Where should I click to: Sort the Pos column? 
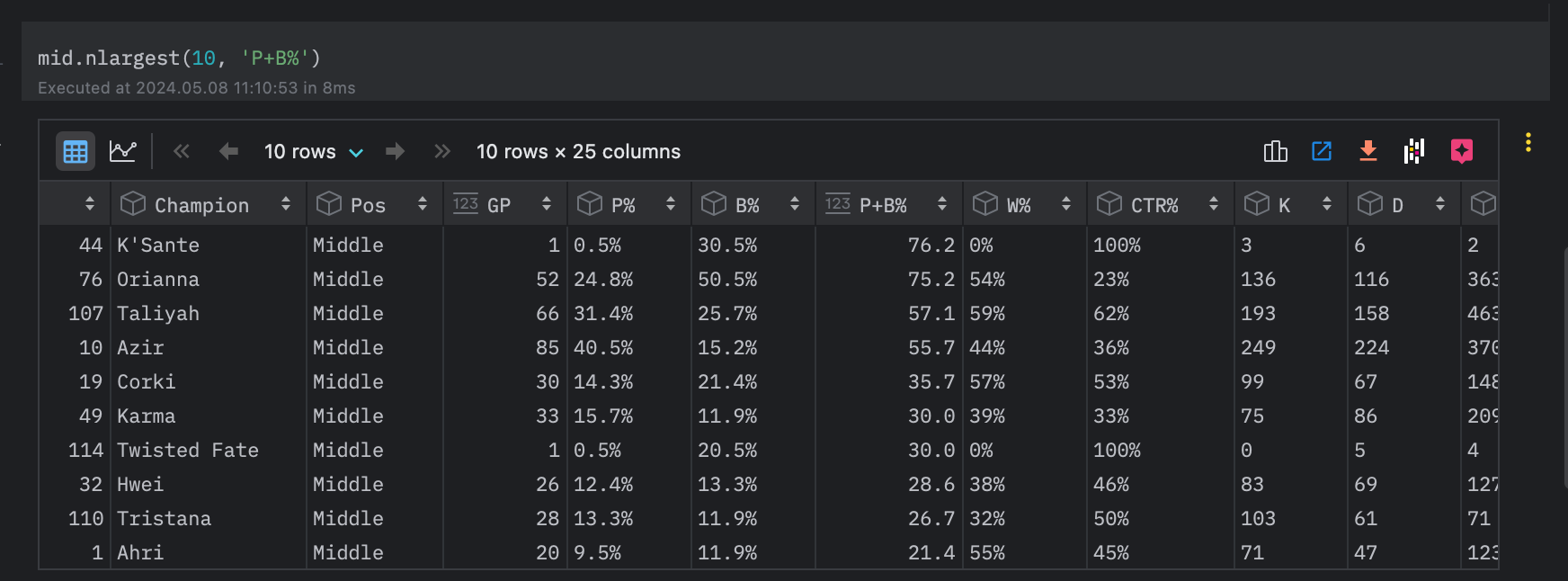[x=423, y=204]
